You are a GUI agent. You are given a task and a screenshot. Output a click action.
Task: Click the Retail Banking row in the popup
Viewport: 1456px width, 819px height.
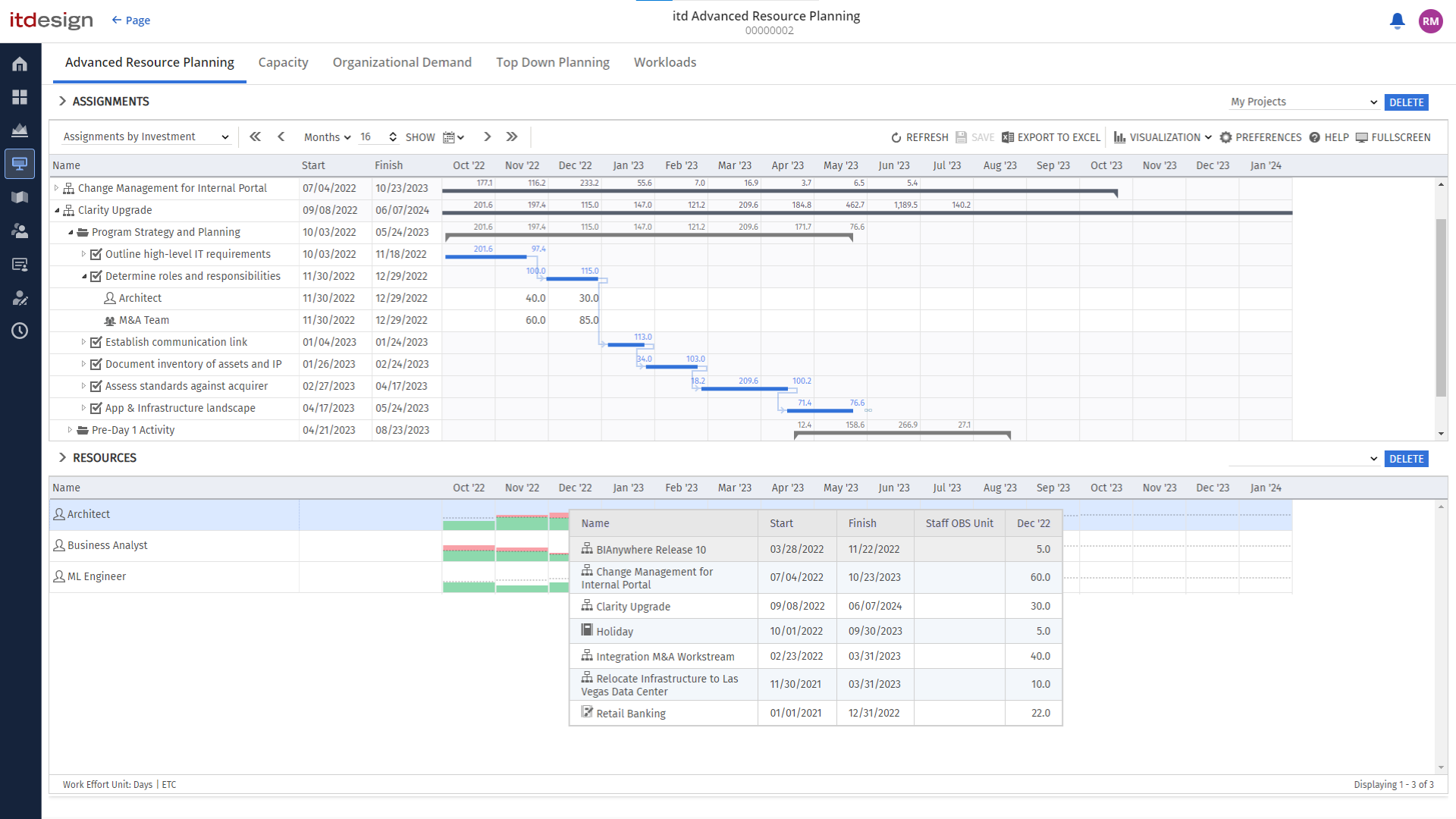(815, 713)
